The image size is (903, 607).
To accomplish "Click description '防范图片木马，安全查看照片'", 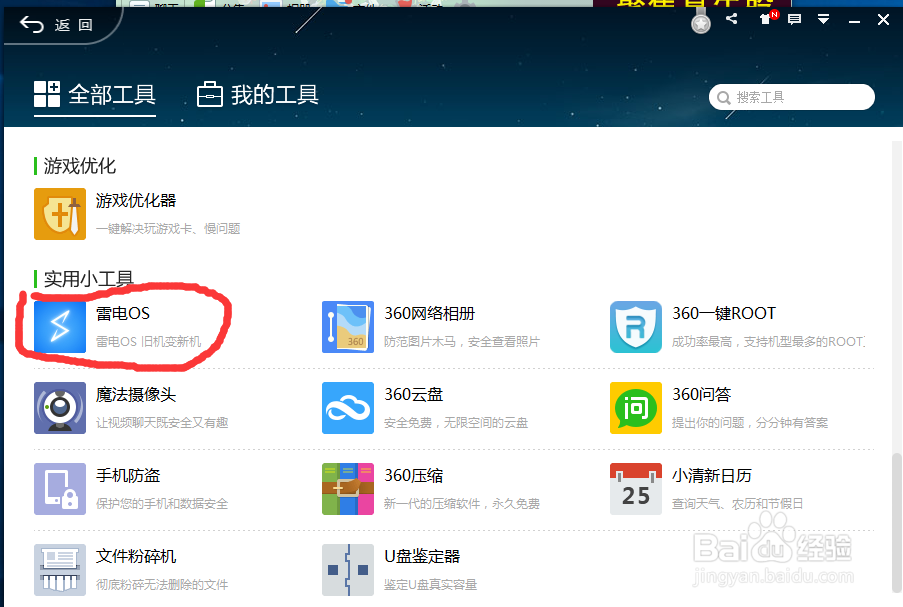I will tap(462, 342).
